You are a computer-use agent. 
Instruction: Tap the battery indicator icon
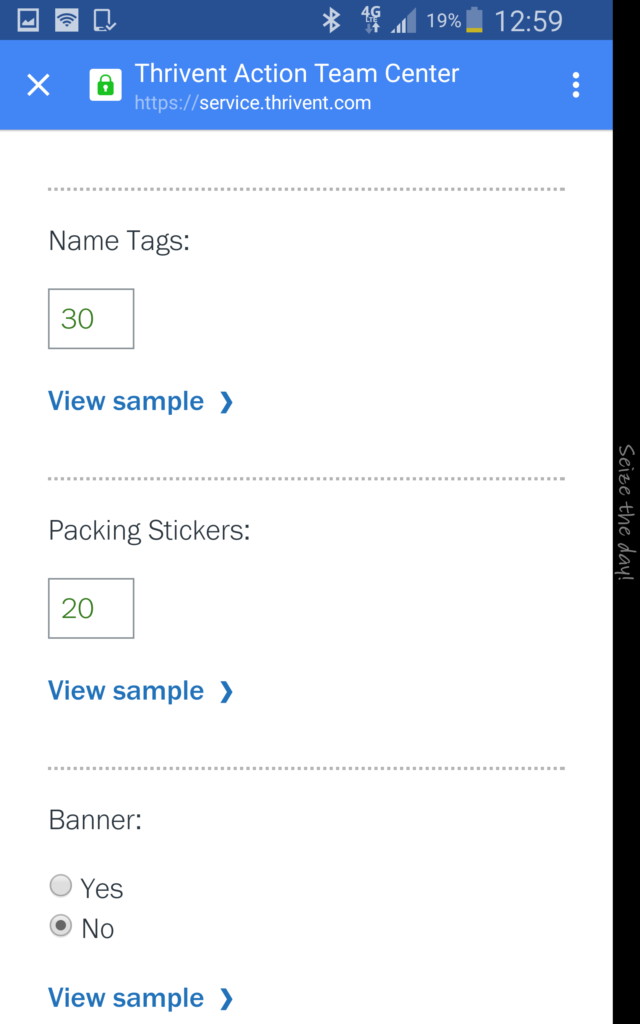point(474,20)
